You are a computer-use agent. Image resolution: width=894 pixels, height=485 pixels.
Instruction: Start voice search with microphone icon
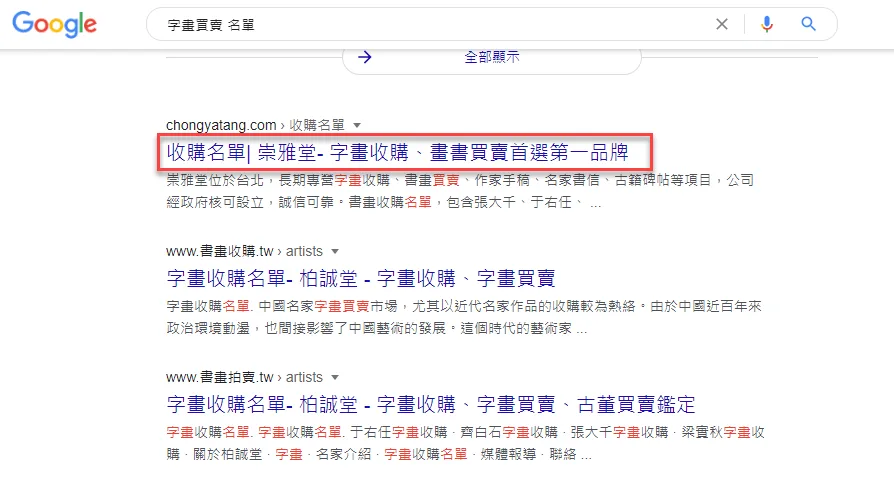[767, 24]
